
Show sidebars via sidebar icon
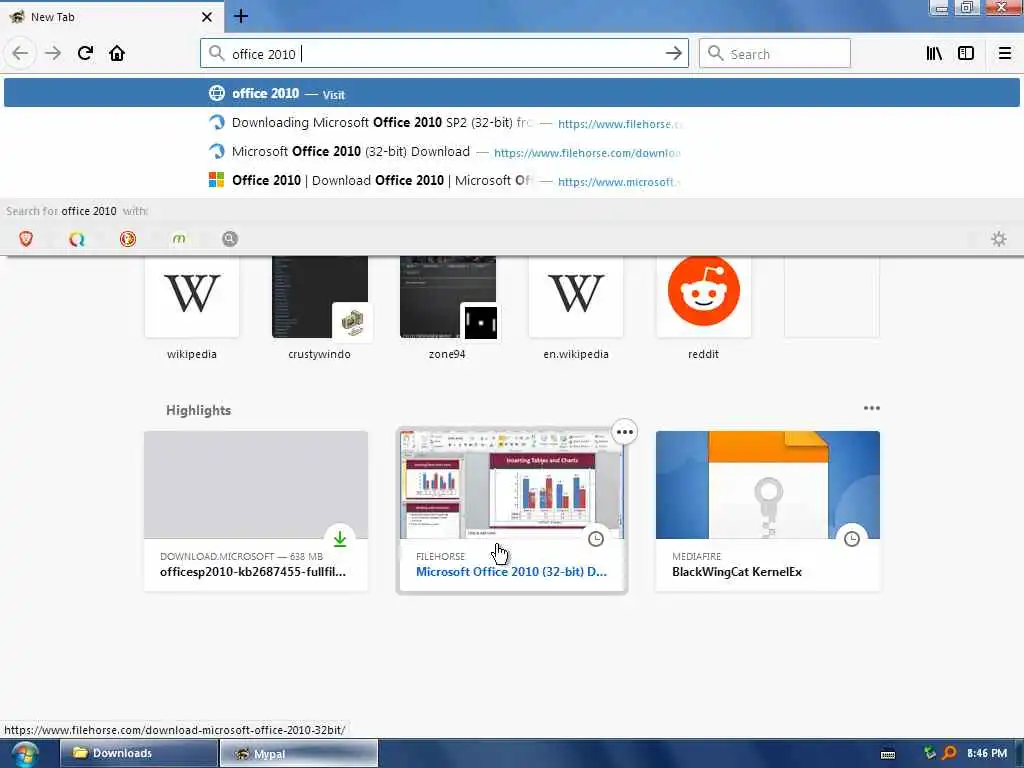(x=966, y=54)
